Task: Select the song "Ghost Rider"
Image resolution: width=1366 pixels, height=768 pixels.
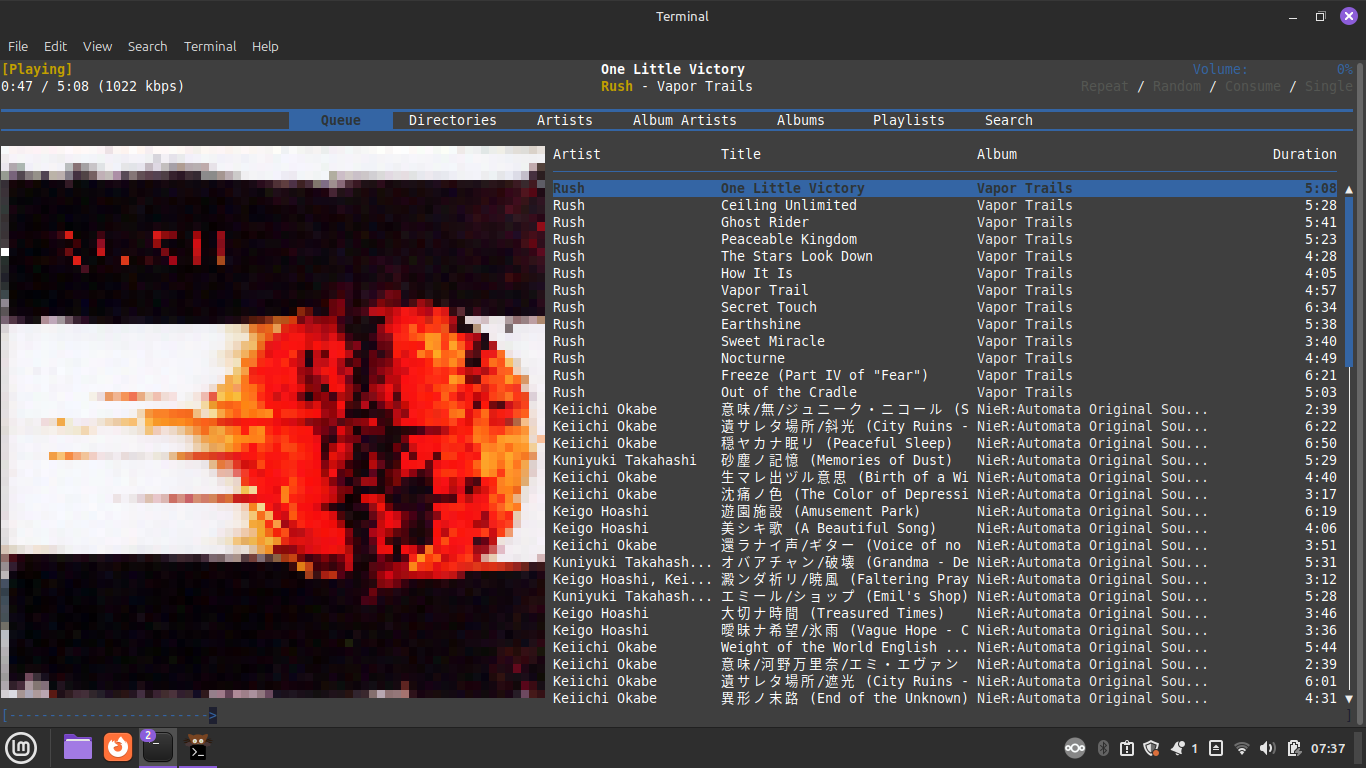Action: pos(945,222)
